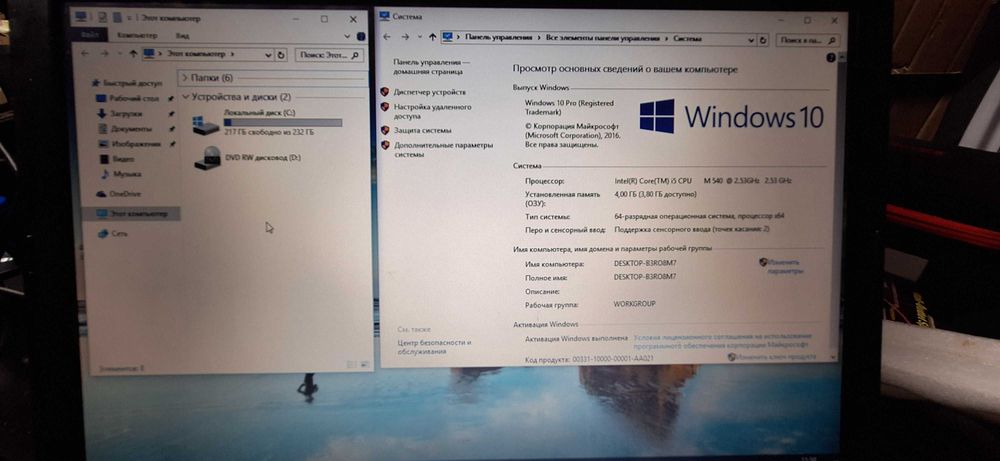This screenshot has width=1000, height=461.
Task: Click the C: drive usage bar
Action: 283,122
